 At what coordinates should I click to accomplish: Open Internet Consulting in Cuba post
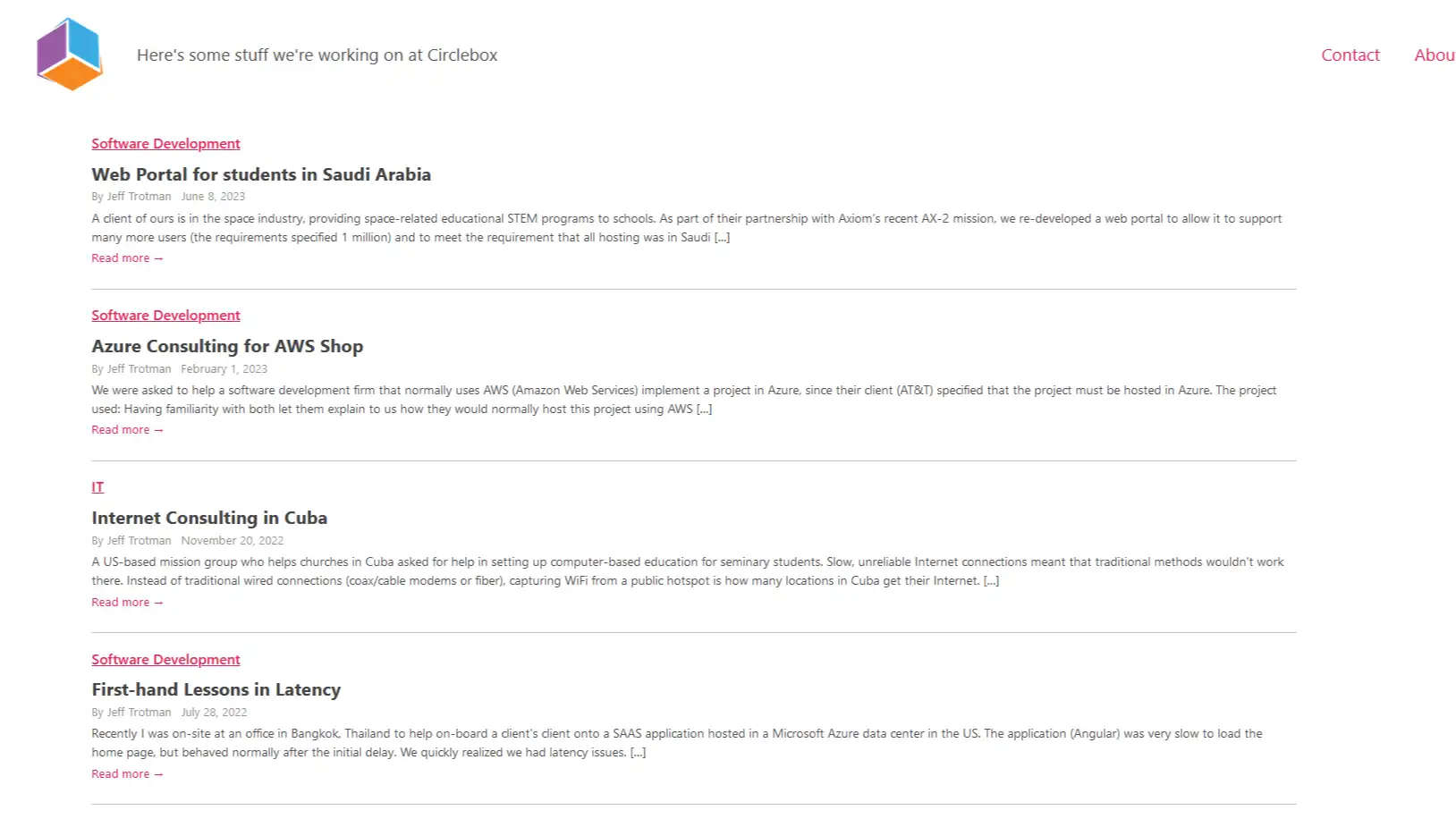pos(209,518)
